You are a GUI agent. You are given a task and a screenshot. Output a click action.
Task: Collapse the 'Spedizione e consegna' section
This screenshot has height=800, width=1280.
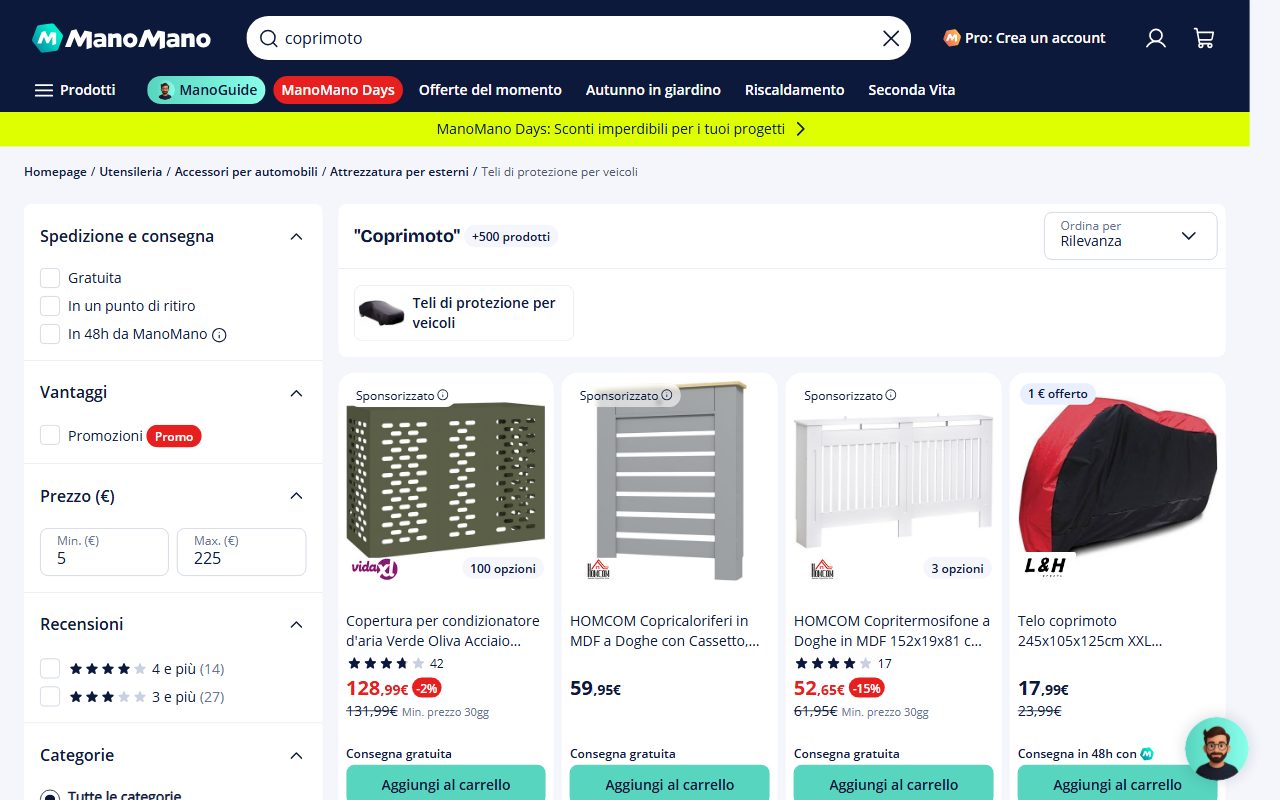coord(296,237)
